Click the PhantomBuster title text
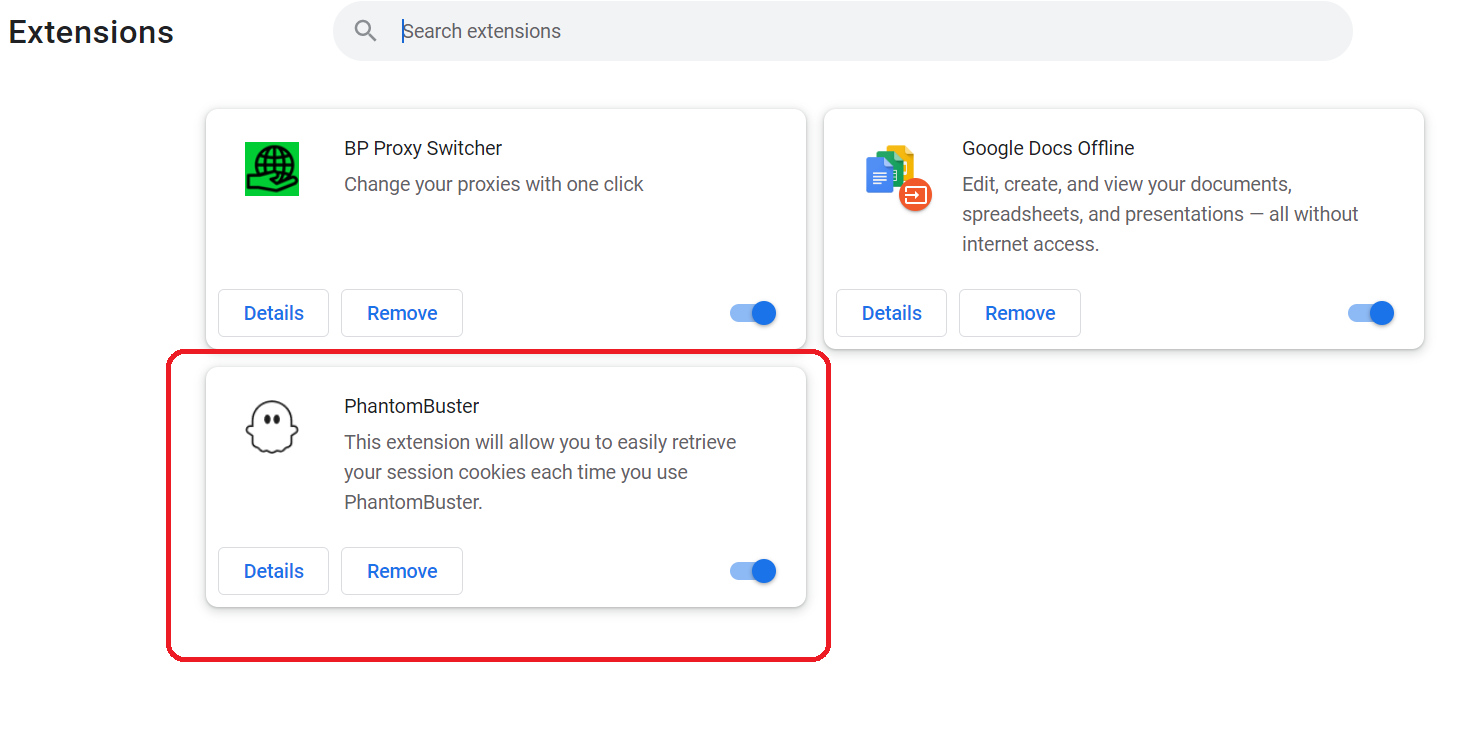The image size is (1470, 729). coord(412,406)
